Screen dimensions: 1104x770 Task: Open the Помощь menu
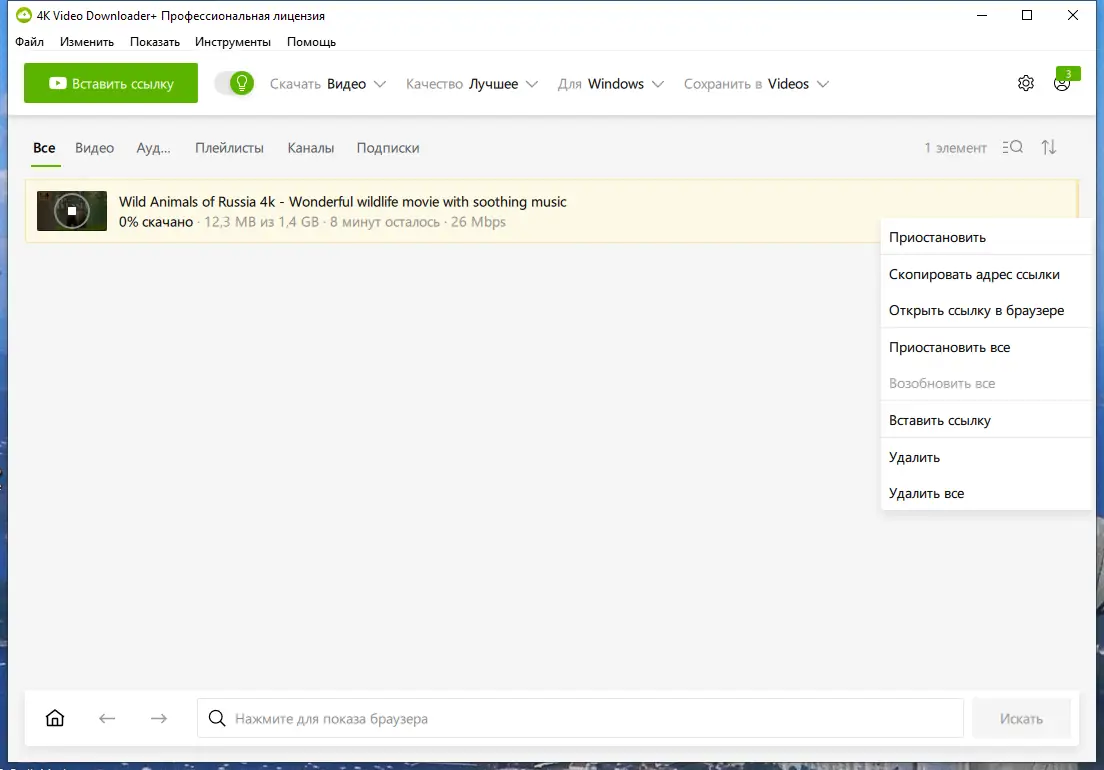click(x=311, y=42)
